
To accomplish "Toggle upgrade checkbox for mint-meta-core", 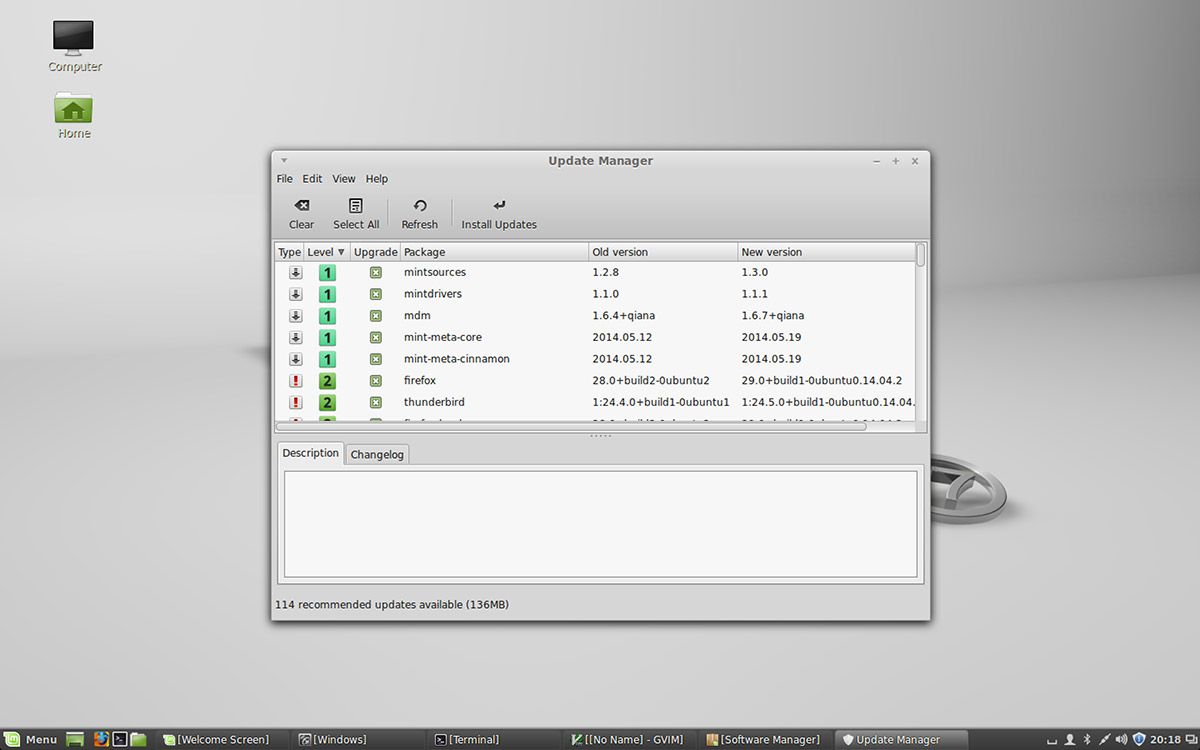I will 376,337.
